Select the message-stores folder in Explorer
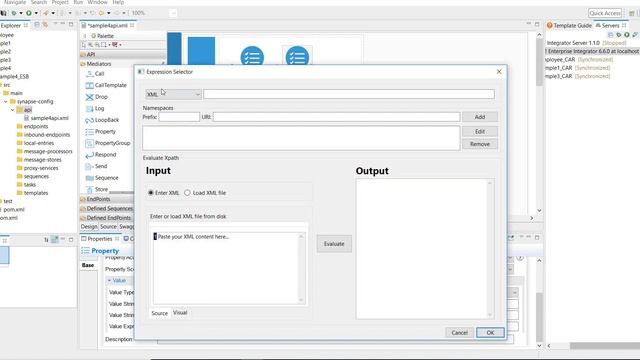The height and width of the screenshot is (360, 640). (x=39, y=160)
